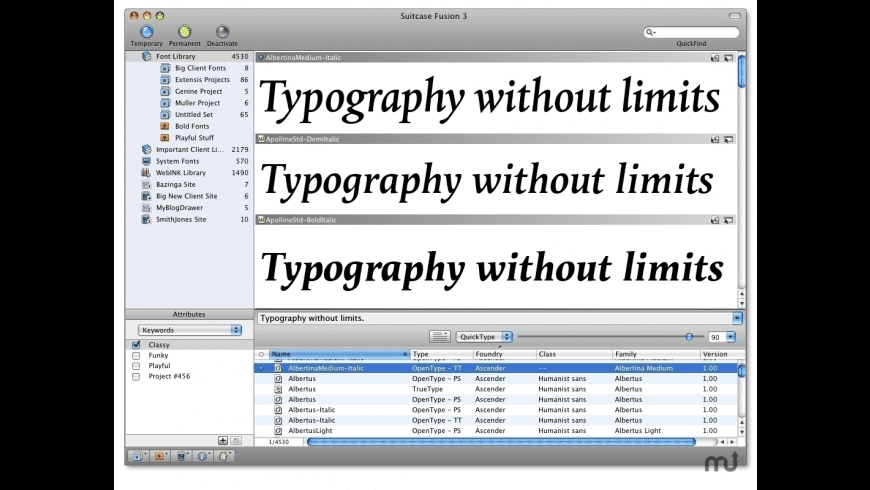This screenshot has width=870, height=490.
Task: Click the new set icon in the bottom toolbar
Action: [139, 456]
